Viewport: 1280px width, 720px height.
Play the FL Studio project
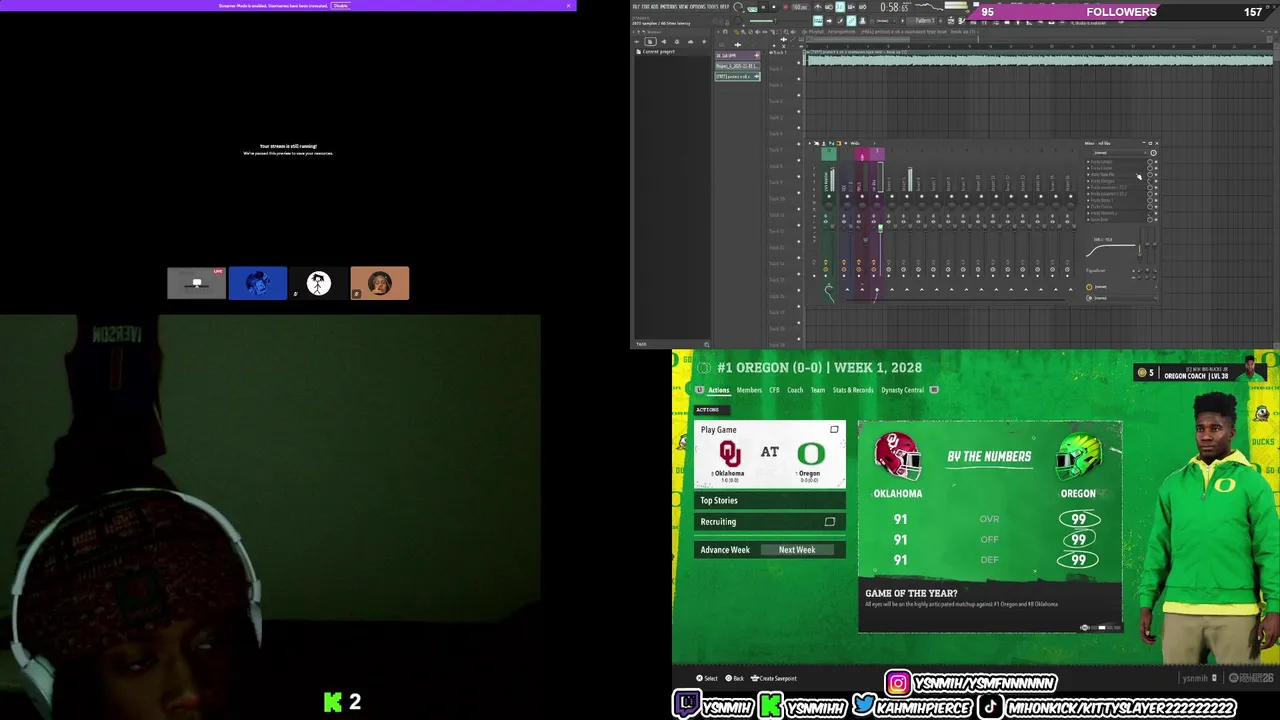[x=763, y=7]
